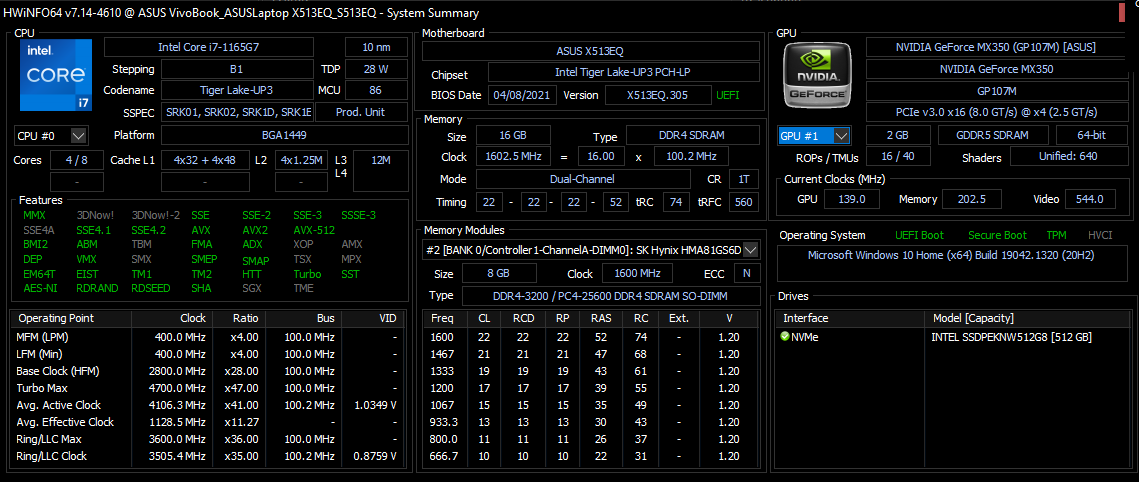Select the L1 cache 4x32 + 4x48 field
Image resolution: width=1139 pixels, height=482 pixels.
tap(205, 160)
